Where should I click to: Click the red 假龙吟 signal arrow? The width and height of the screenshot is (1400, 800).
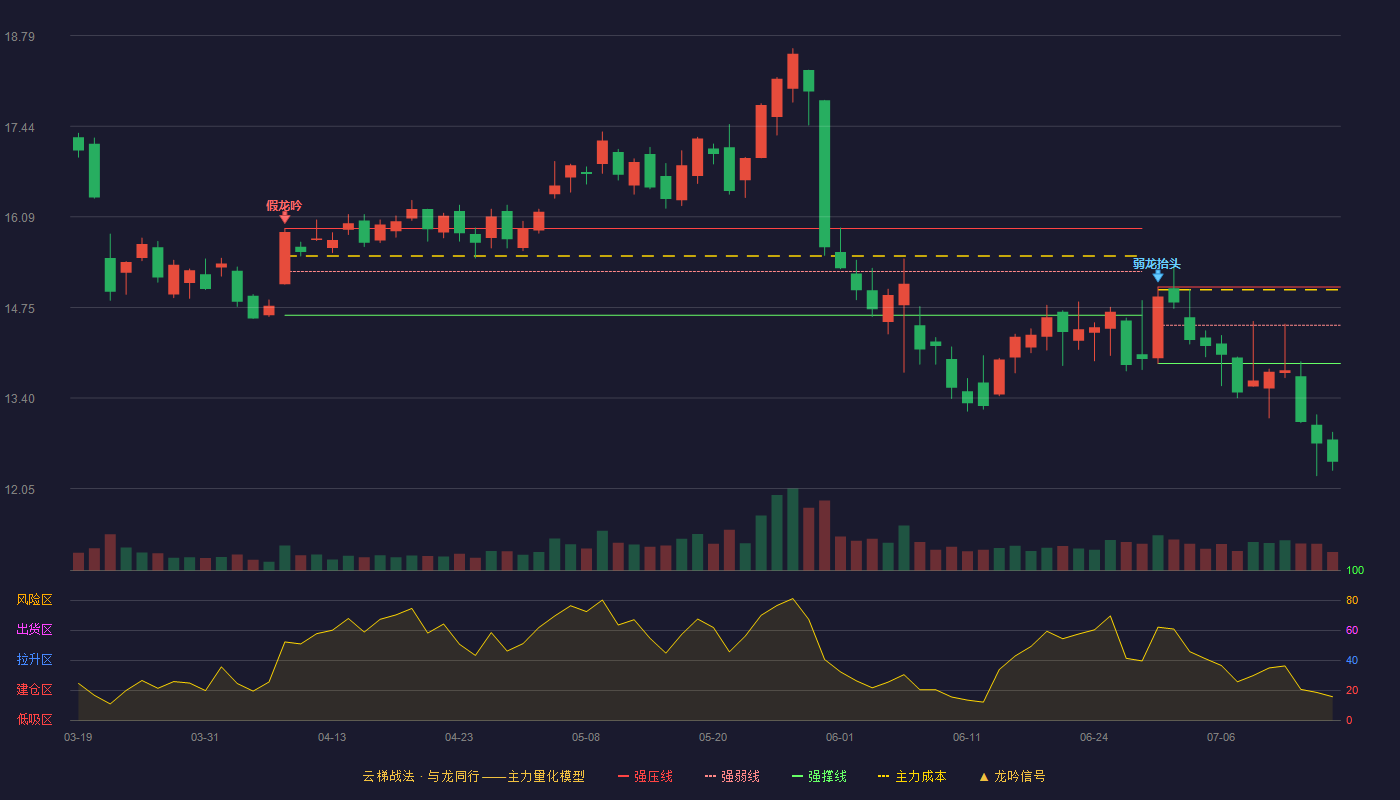click(285, 218)
